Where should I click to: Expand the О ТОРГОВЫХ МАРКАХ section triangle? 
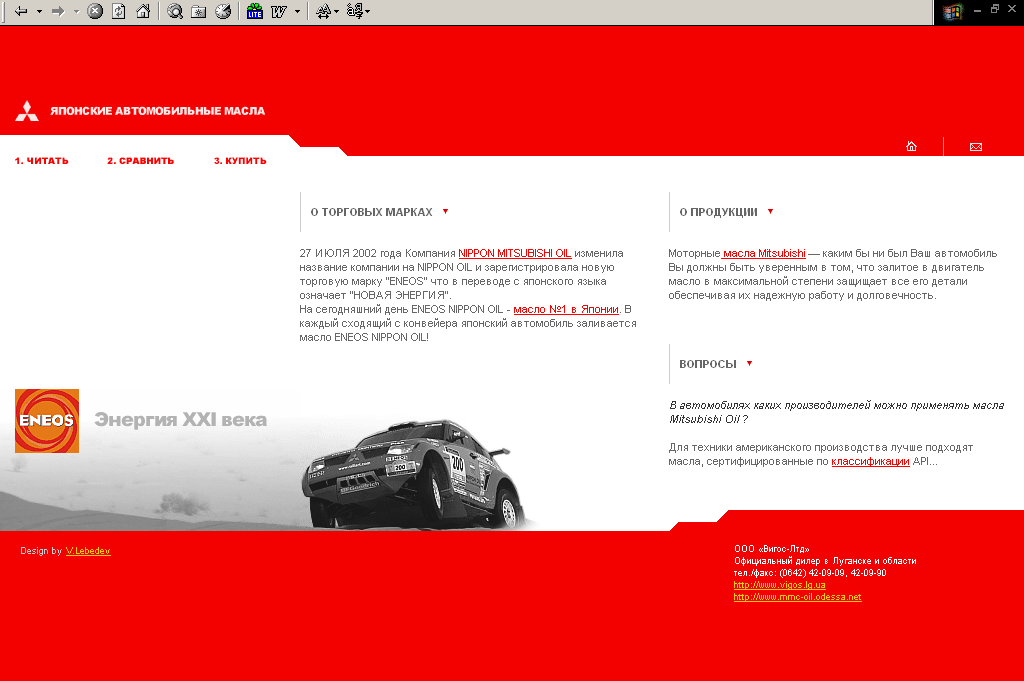coord(446,212)
